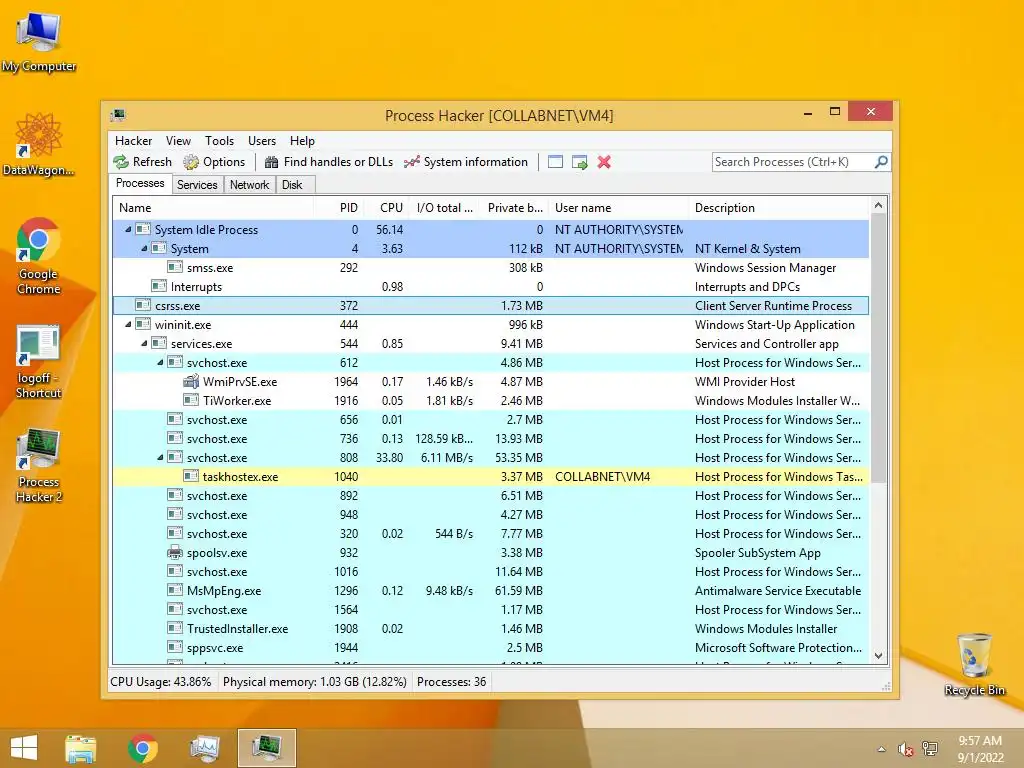Select the taskhostex.exe row
This screenshot has width=1024, height=768.
491,477
